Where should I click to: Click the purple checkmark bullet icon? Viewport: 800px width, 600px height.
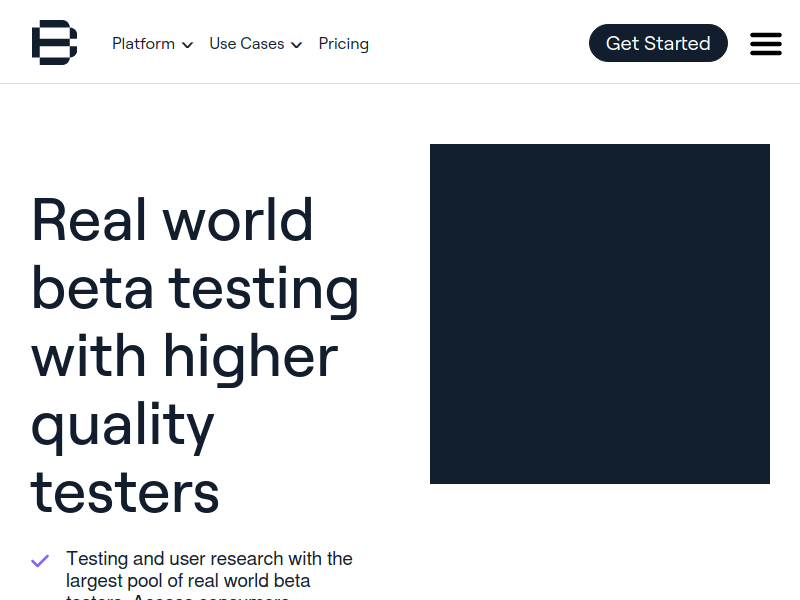click(x=40, y=561)
